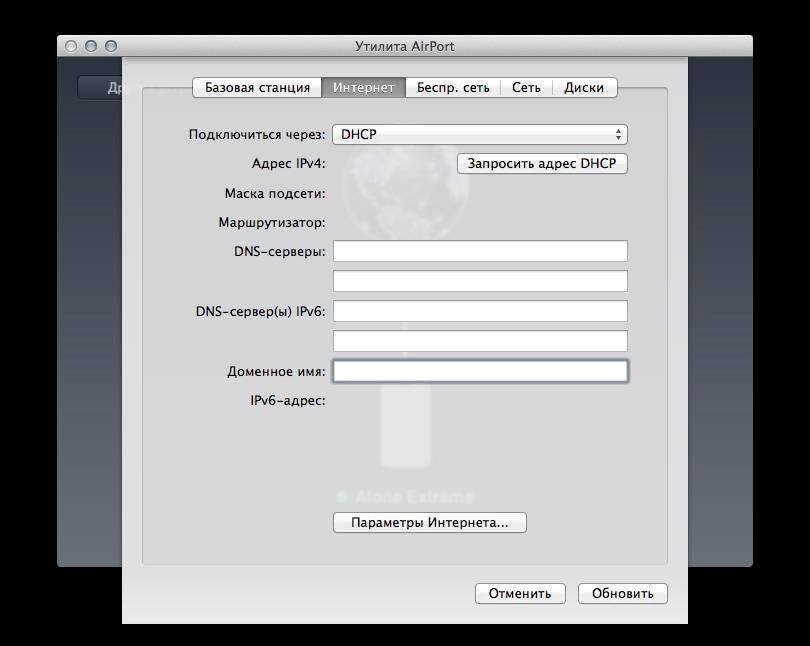Zoom the Утилита AirPort window

pyautogui.click(x=111, y=46)
